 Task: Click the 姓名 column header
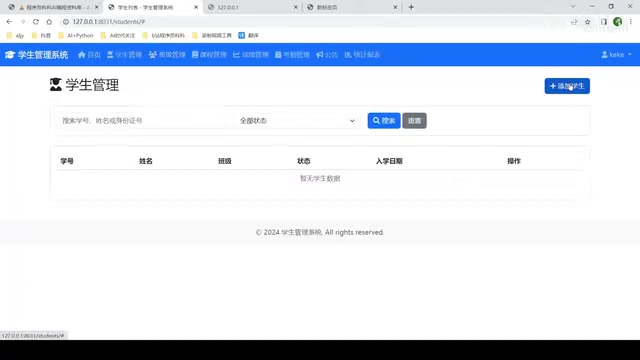(x=146, y=161)
